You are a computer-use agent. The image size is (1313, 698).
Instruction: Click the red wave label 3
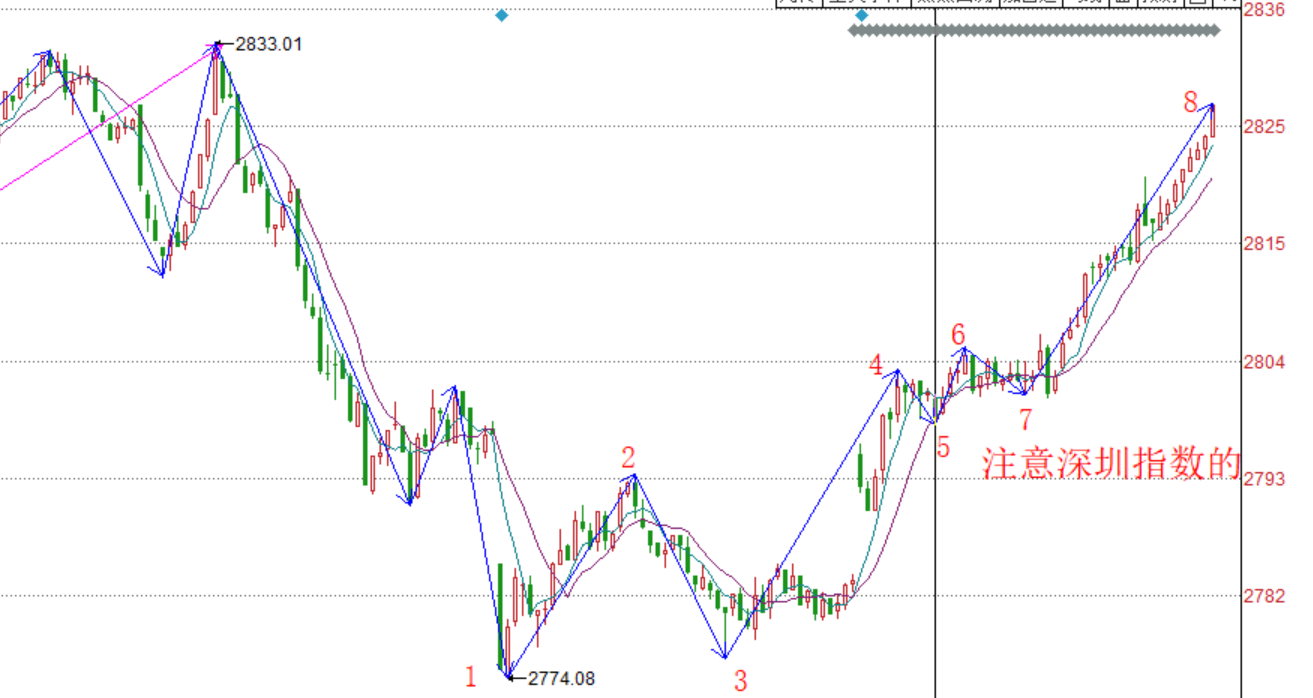(740, 681)
